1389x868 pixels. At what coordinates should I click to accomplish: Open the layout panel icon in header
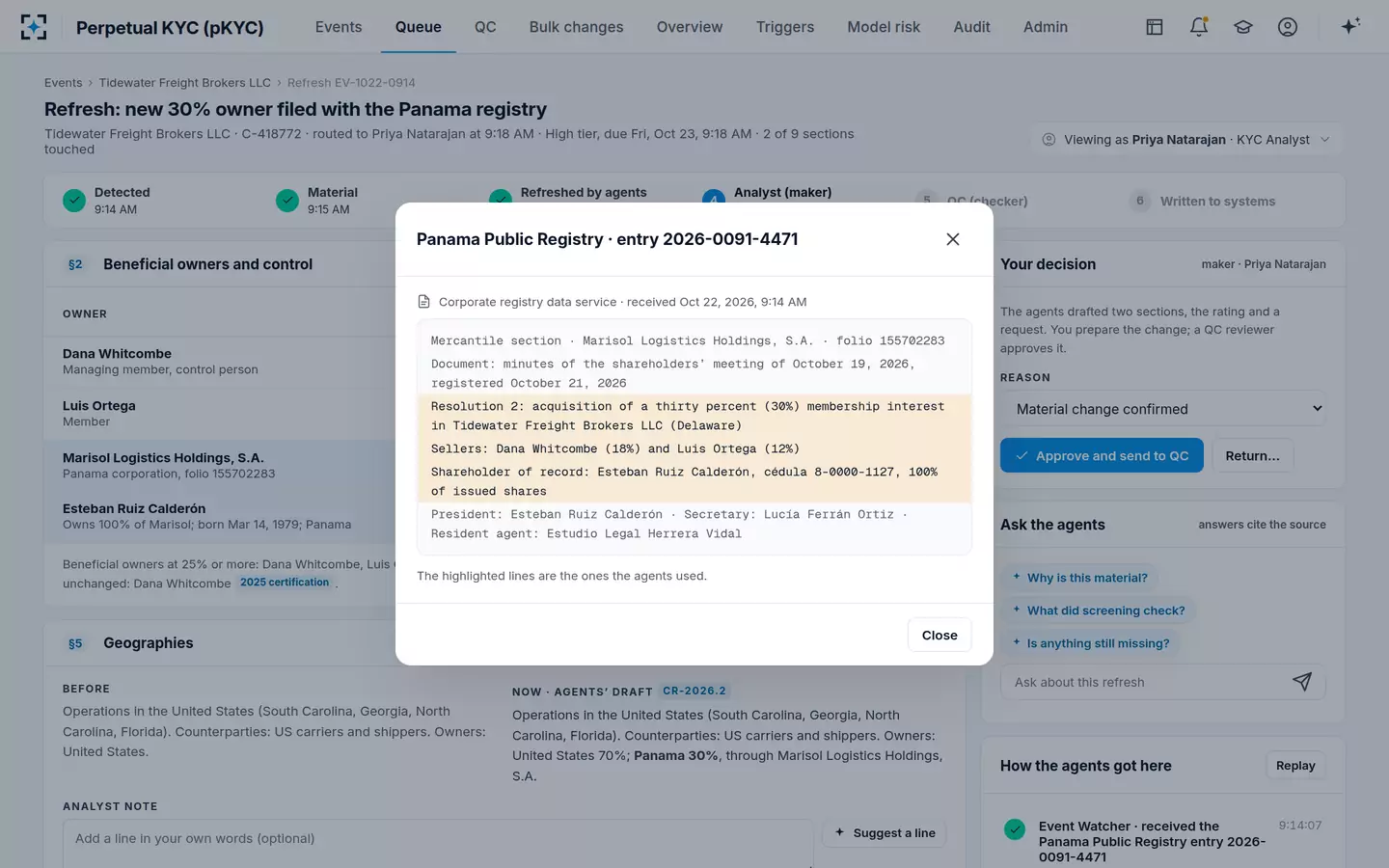tap(1155, 27)
